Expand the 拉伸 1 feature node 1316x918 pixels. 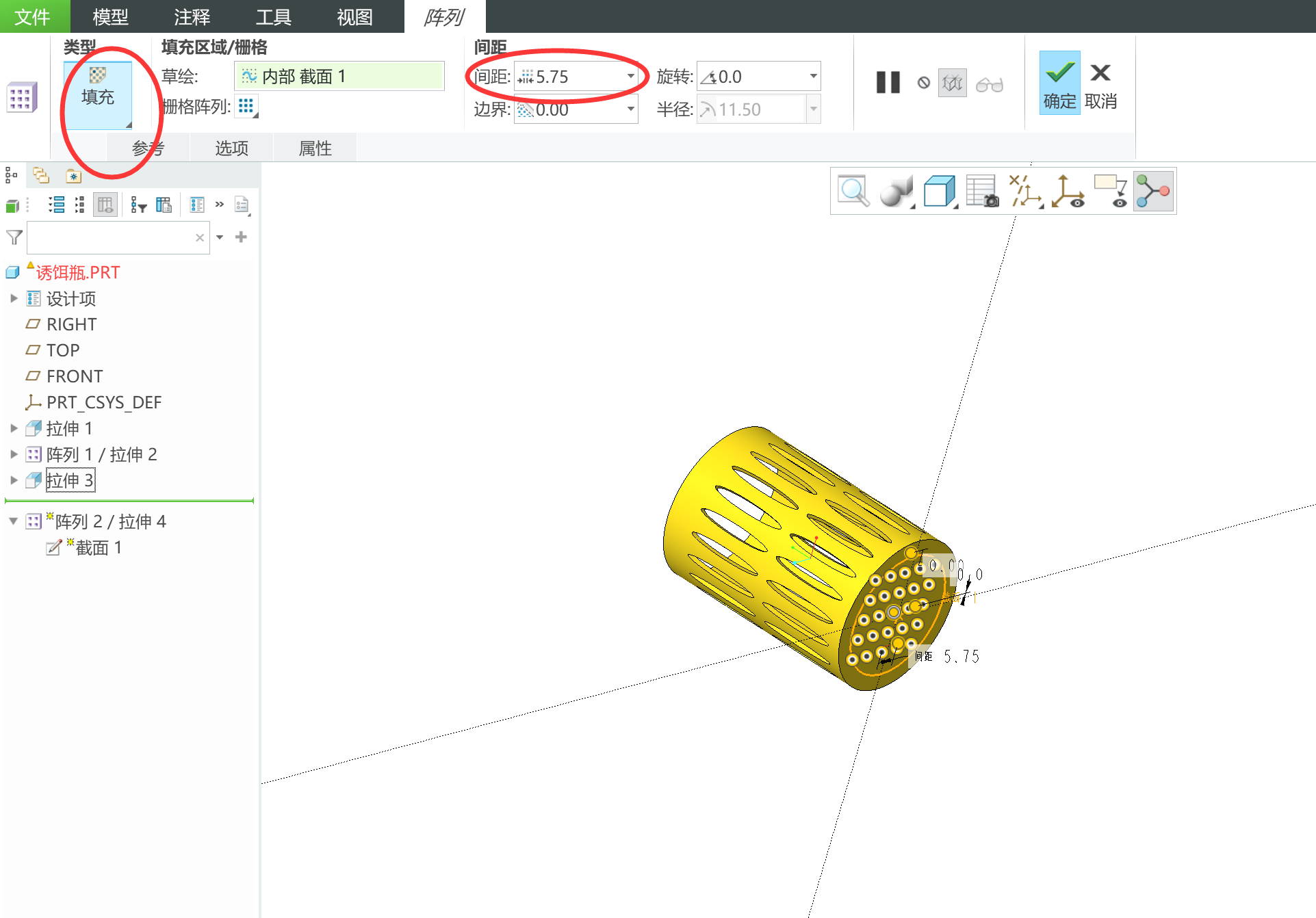(x=14, y=428)
